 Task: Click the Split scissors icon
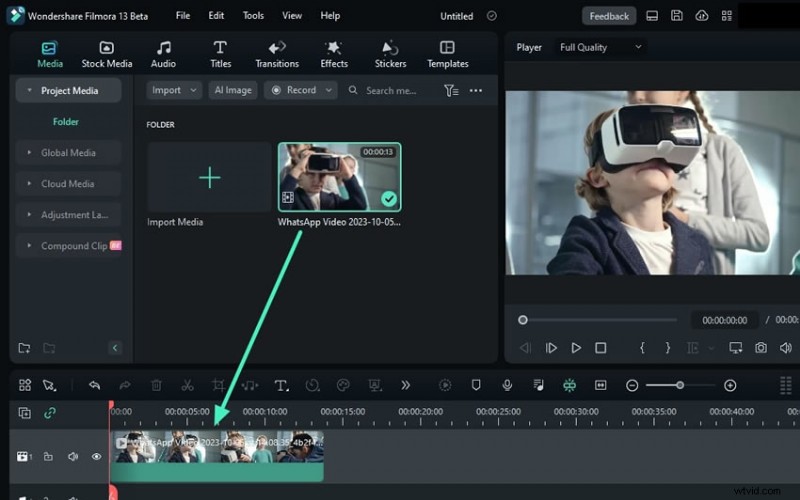tap(187, 385)
